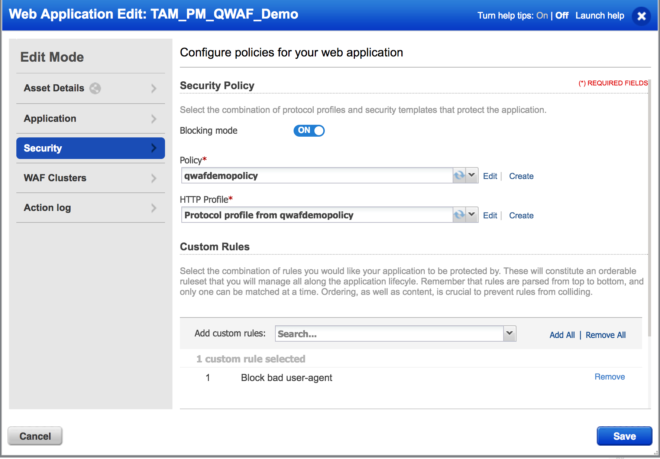Cancel the web application edit

click(x=35, y=436)
